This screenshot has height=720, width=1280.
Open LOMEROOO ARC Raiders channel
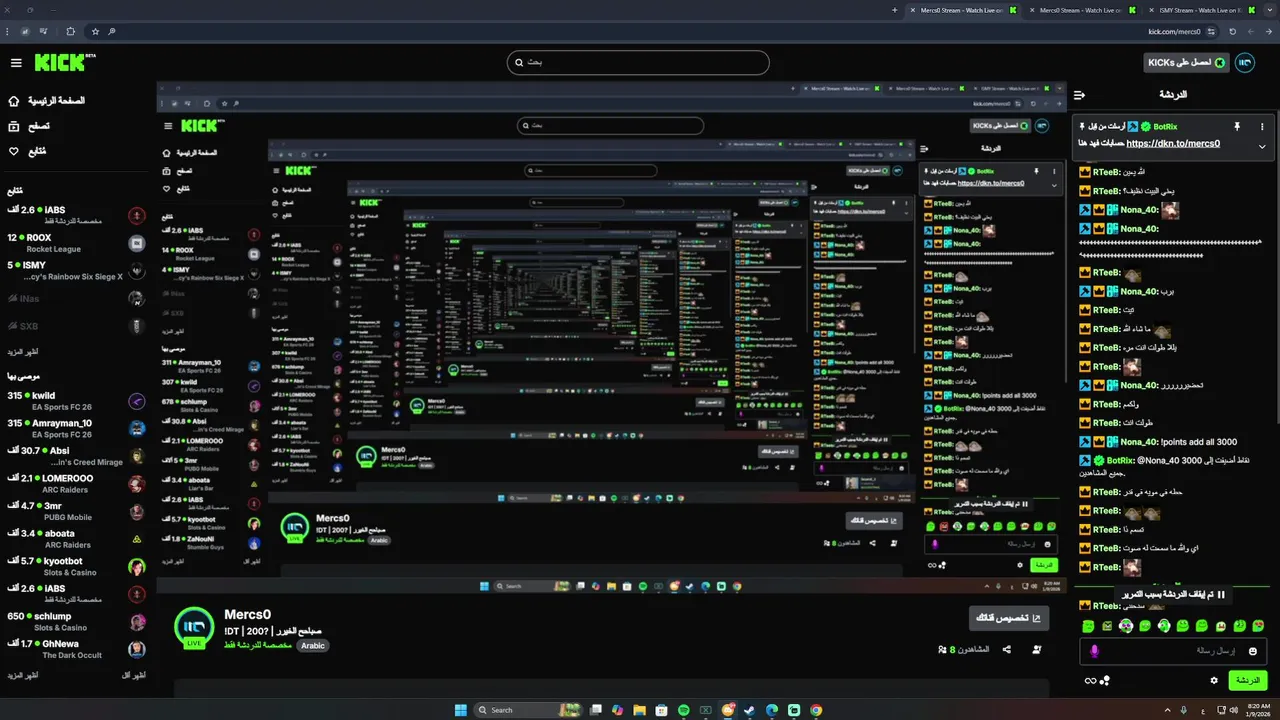75,484
